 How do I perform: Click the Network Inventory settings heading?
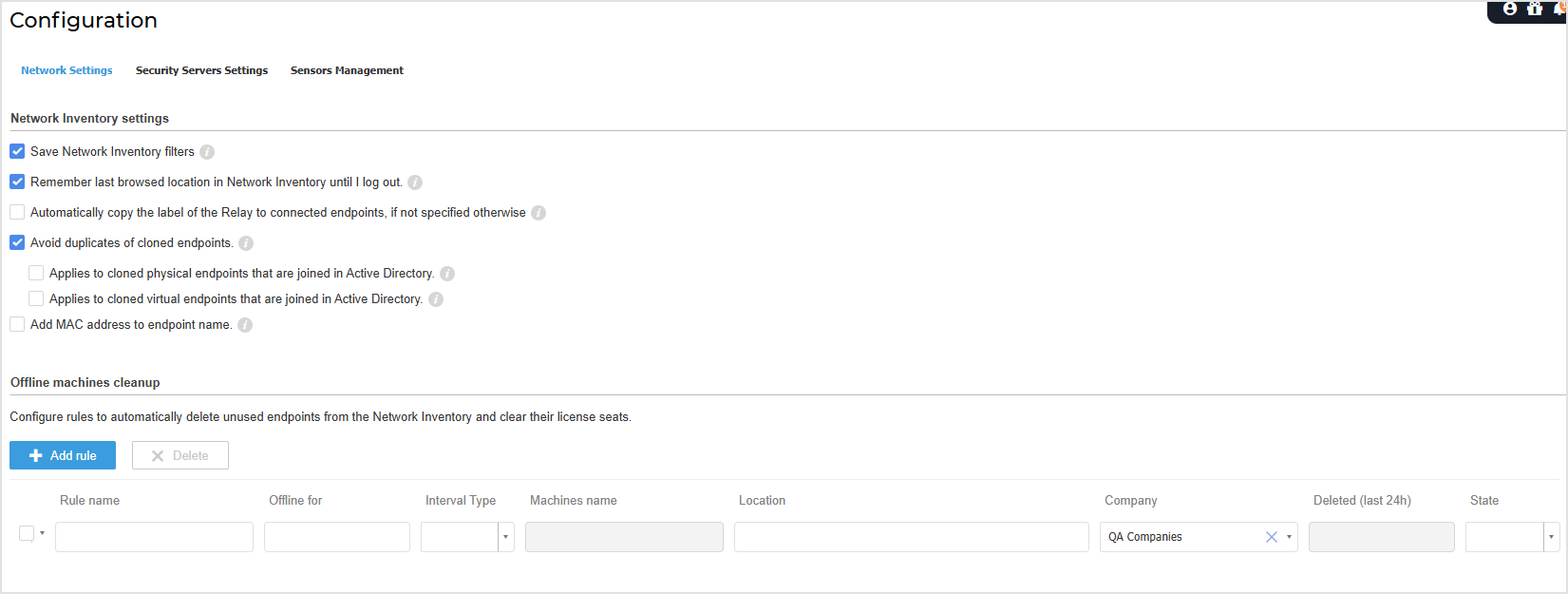[89, 119]
